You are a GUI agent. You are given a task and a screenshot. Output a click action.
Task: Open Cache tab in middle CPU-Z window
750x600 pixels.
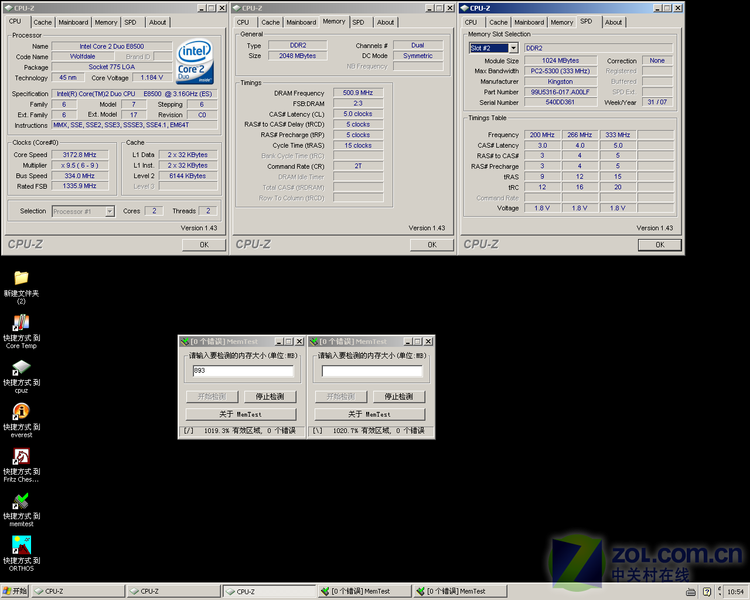pyautogui.click(x=270, y=22)
